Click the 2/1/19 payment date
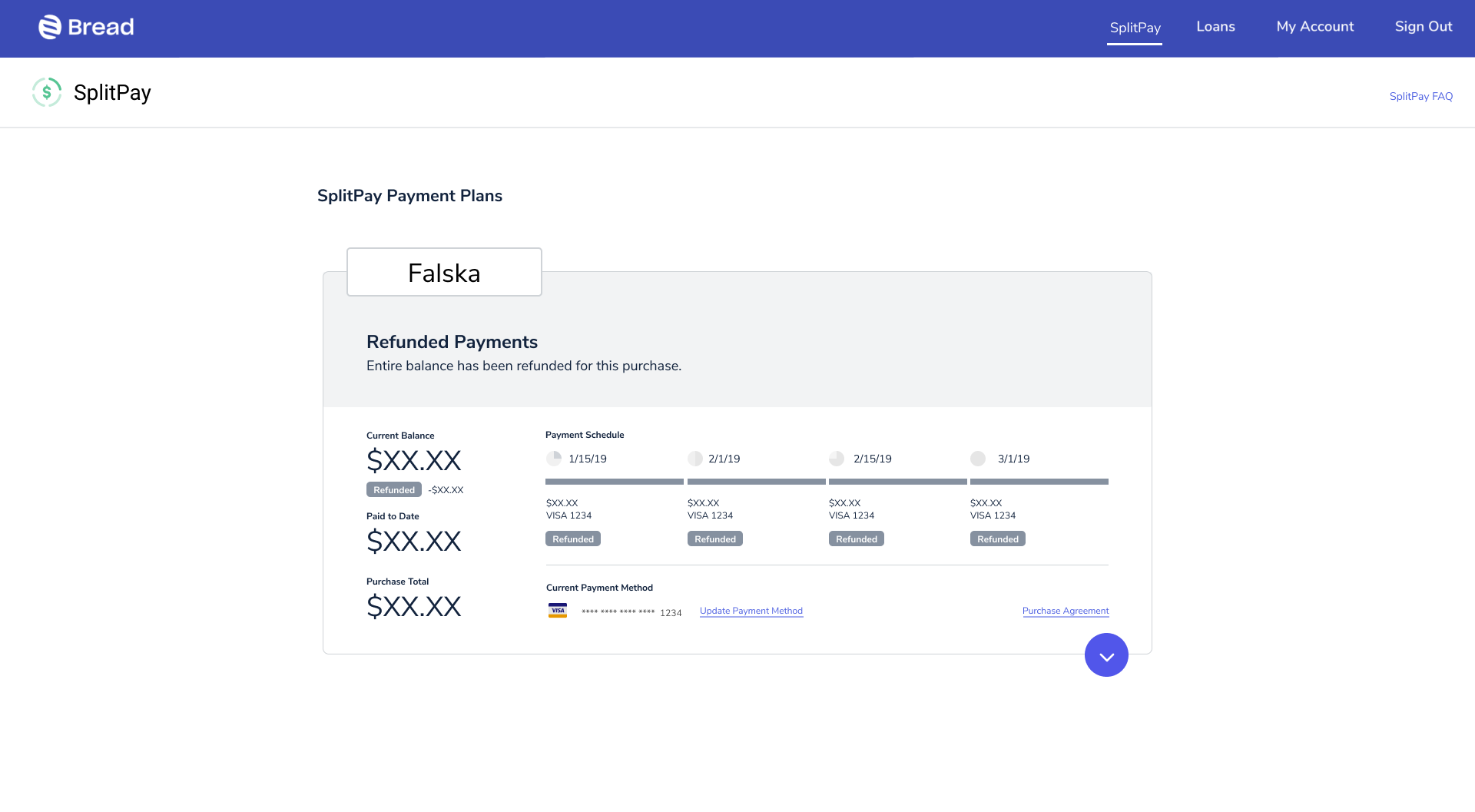 724,459
